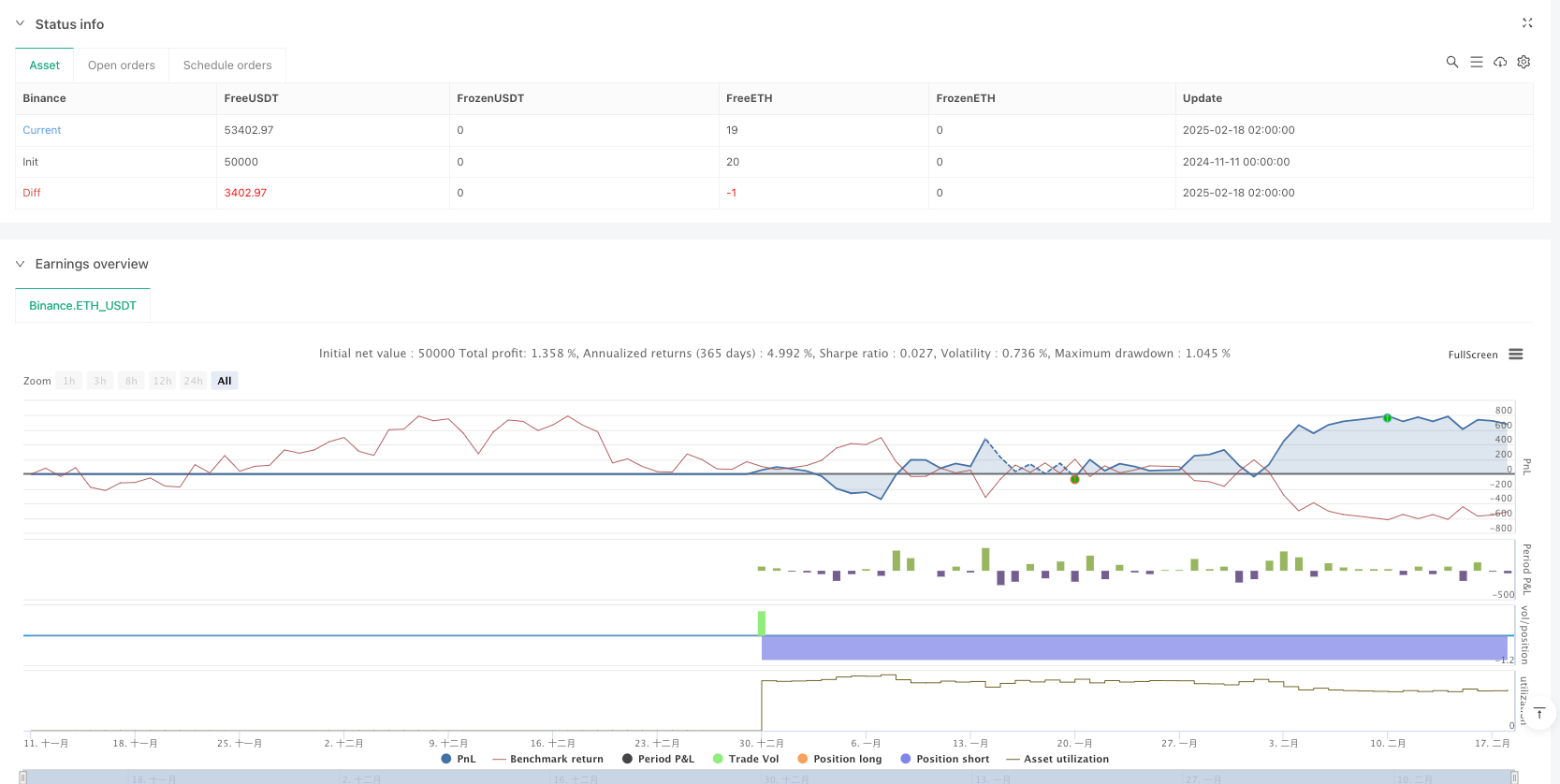Click the cloud download icon
Screen dimensions: 1560x784
(1500, 62)
